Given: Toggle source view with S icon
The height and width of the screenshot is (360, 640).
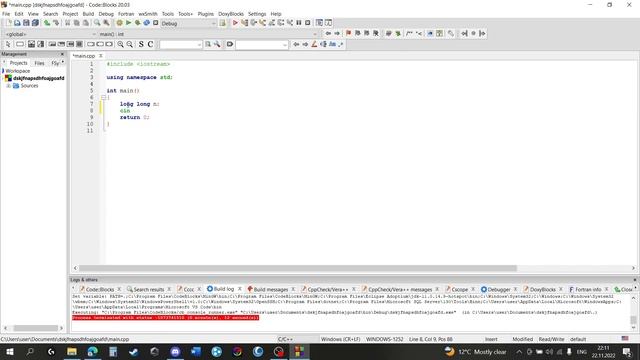Looking at the screenshot, I should 141,44.
